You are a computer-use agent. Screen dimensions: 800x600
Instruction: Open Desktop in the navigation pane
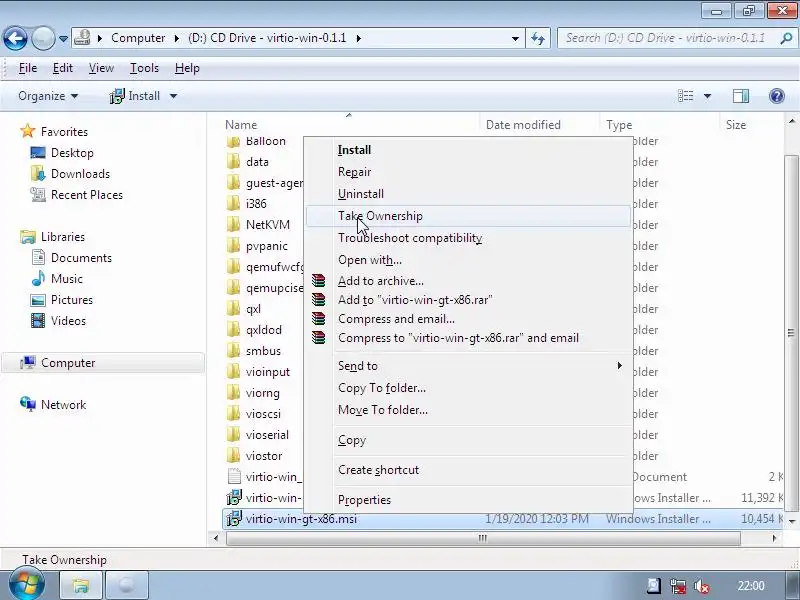click(x=72, y=153)
